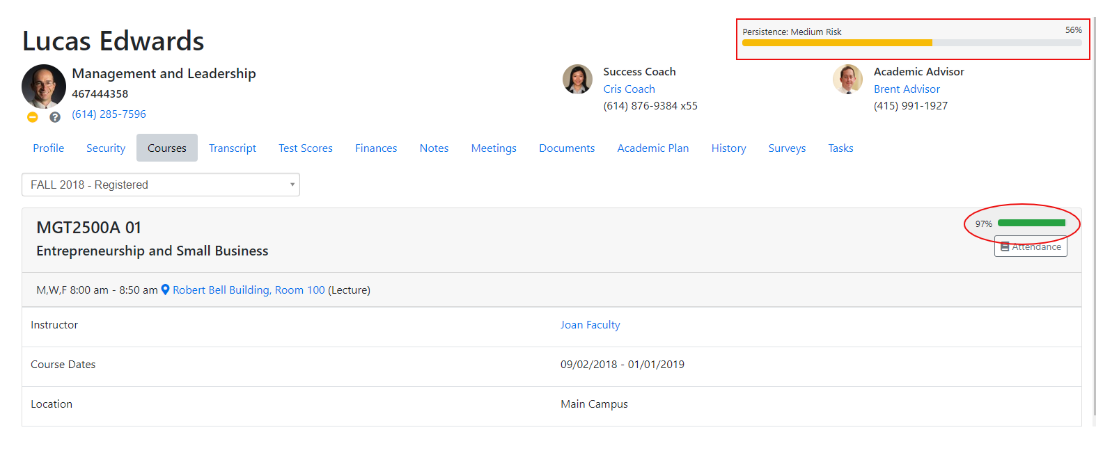Open the Notes tab
The width and height of the screenshot is (1115, 454).
(x=434, y=148)
